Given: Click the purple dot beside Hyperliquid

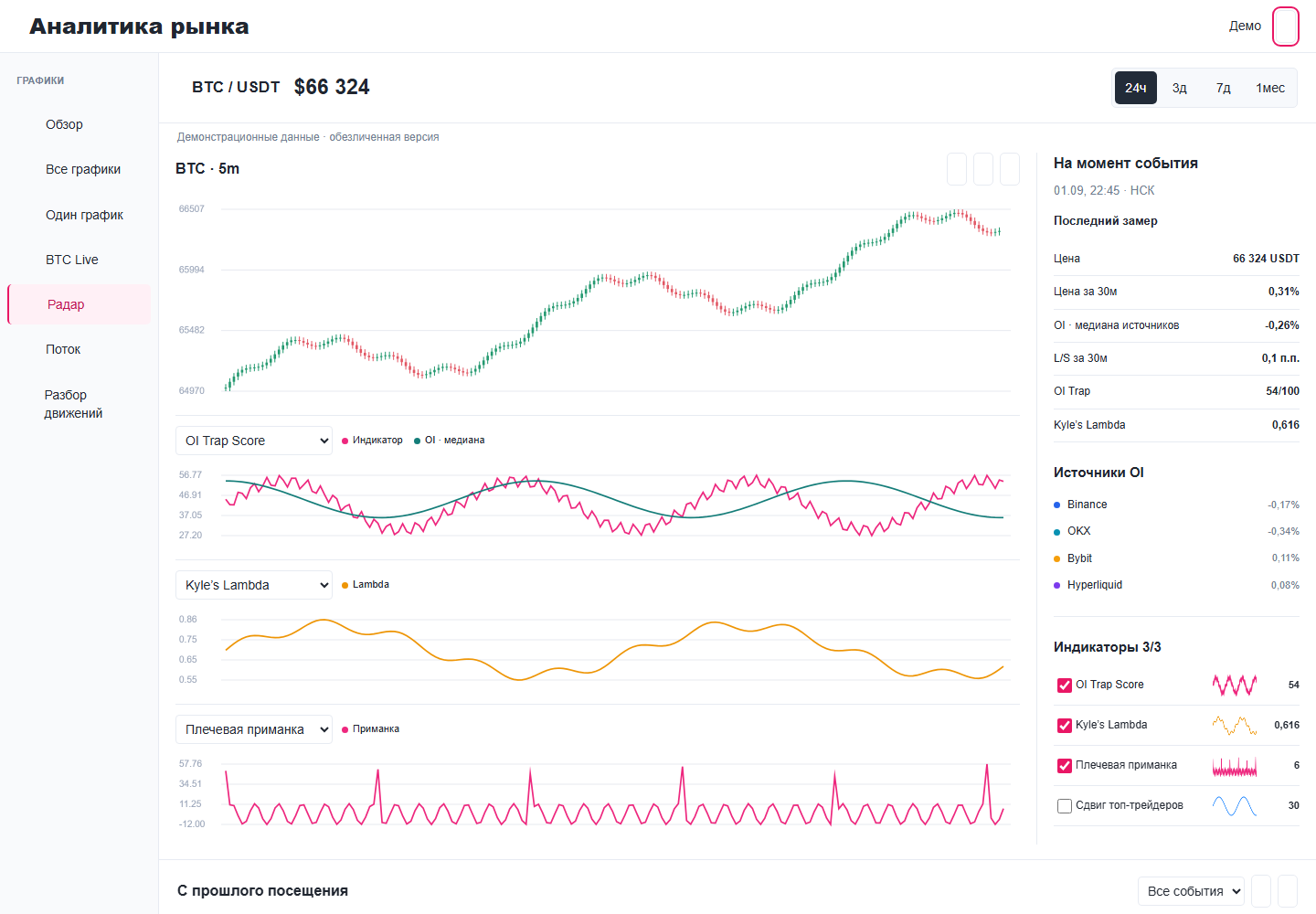Looking at the screenshot, I should (x=1057, y=585).
